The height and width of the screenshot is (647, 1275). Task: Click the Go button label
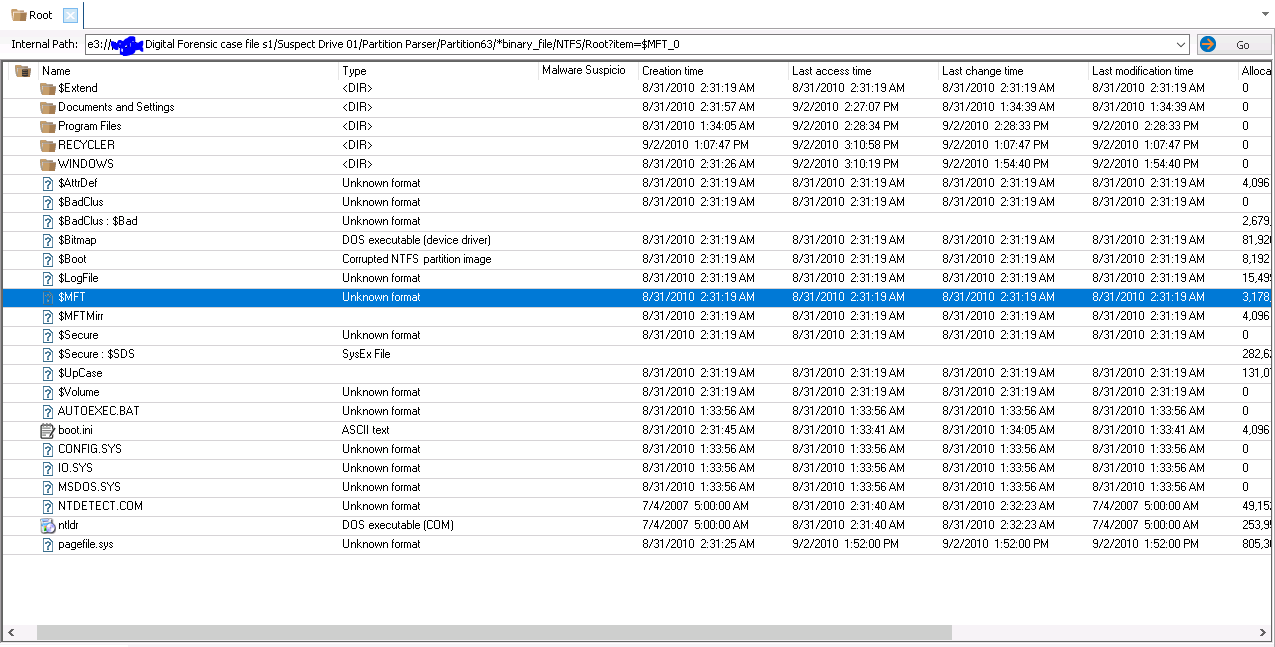point(1243,45)
